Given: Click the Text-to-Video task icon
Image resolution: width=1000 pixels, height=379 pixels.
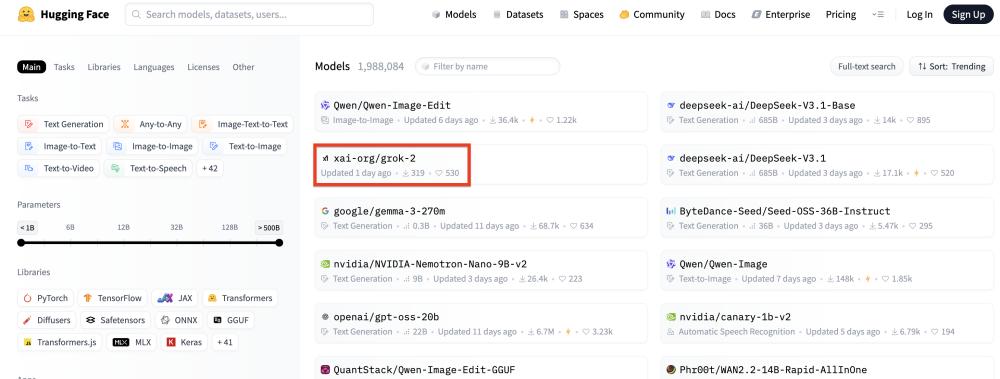Looking at the screenshot, I should [x=29, y=168].
